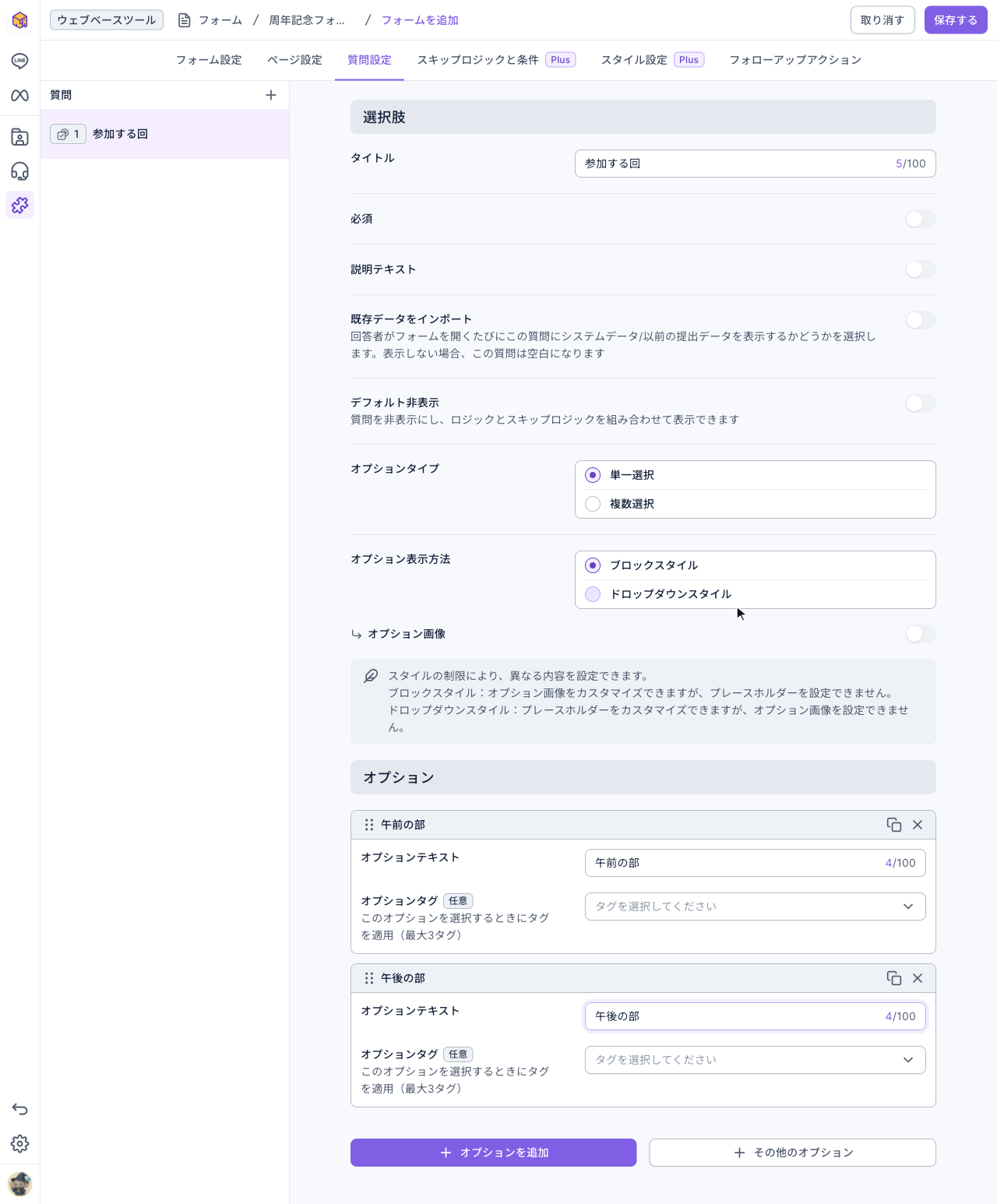Screen dimensions: 997x1204
Task: Choose ドロップダウンスタイル radio option
Action: point(593,594)
